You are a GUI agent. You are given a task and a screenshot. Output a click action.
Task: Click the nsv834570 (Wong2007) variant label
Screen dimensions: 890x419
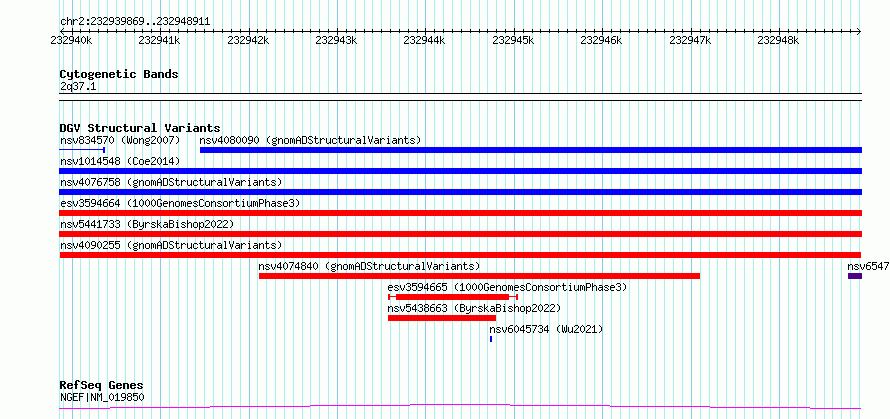point(120,140)
